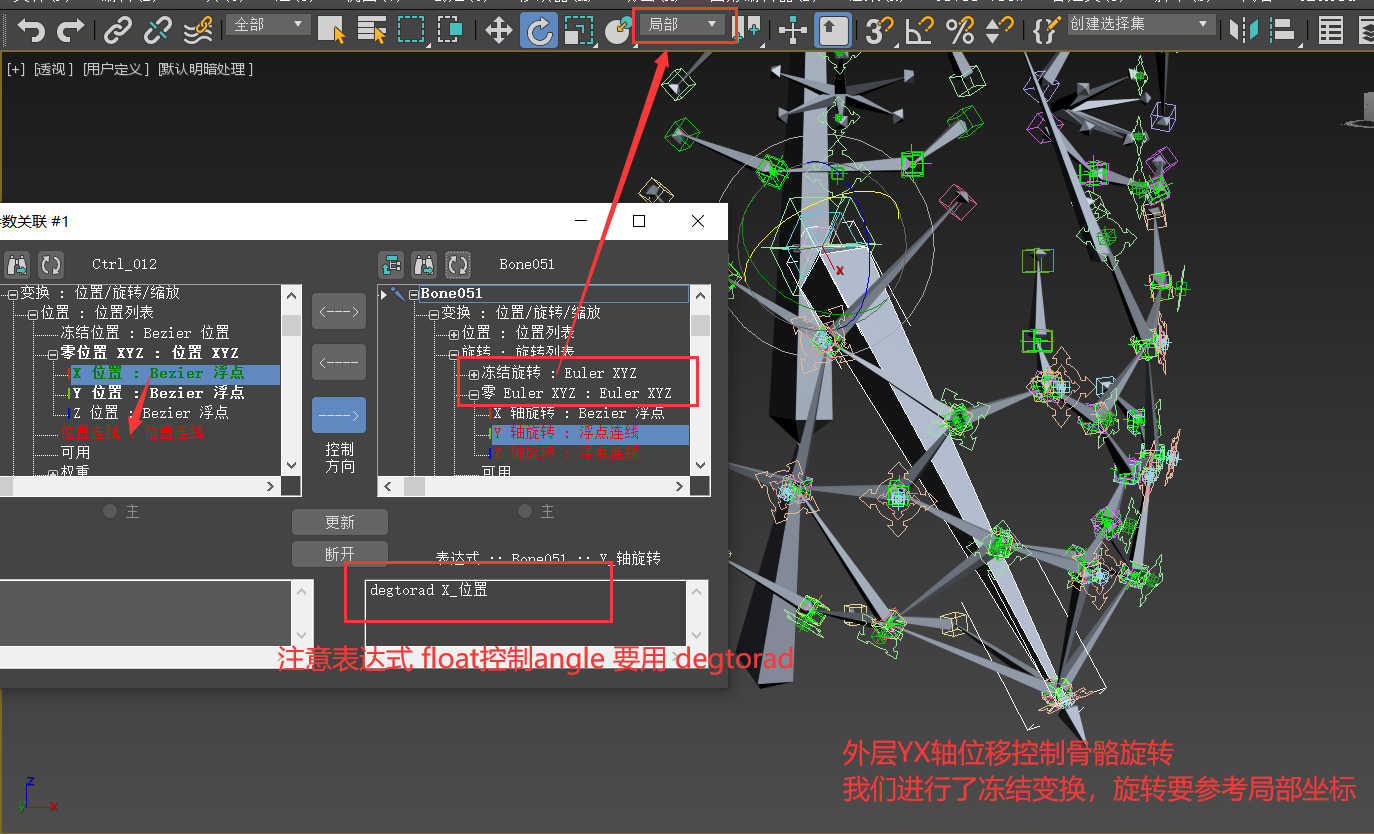Click the 更新 button
1374x834 pixels.
pos(340,522)
